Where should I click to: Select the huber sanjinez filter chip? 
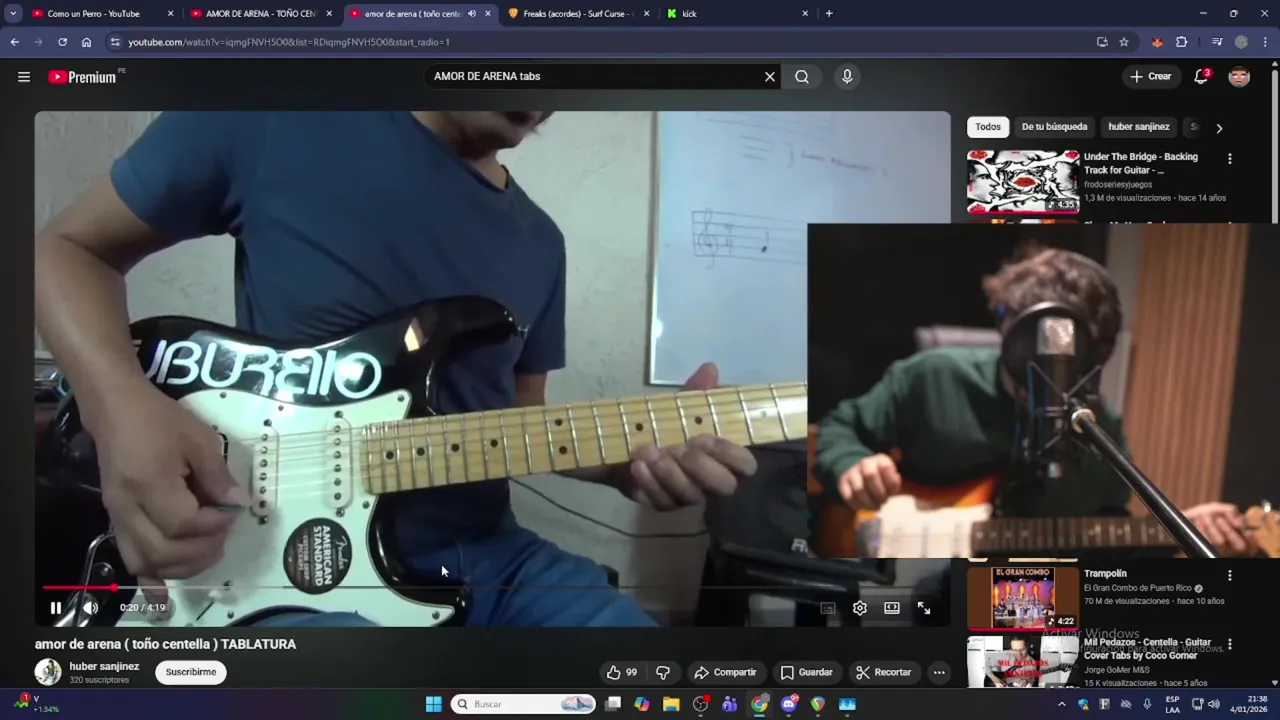[x=1139, y=127]
